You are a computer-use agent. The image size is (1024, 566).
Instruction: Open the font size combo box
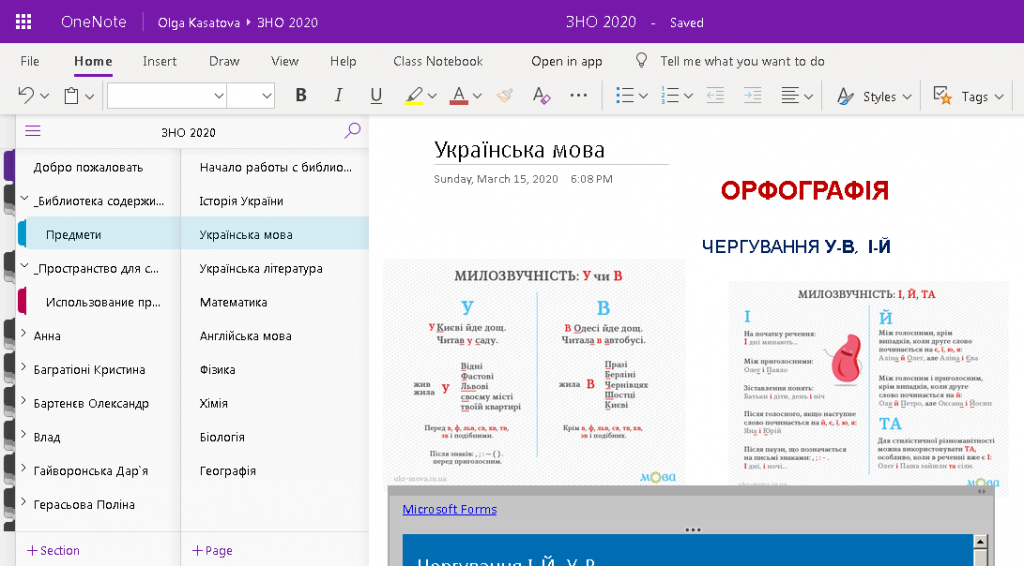[x=251, y=95]
